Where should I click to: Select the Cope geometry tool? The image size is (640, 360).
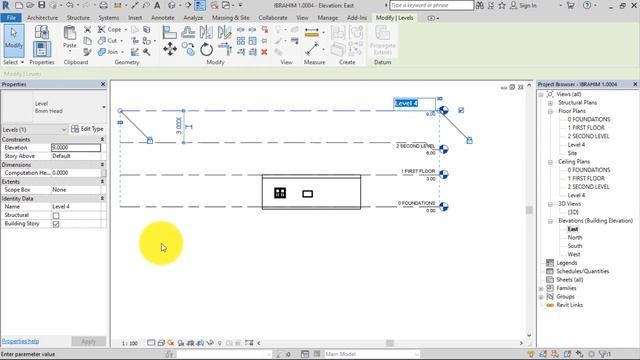coord(110,29)
